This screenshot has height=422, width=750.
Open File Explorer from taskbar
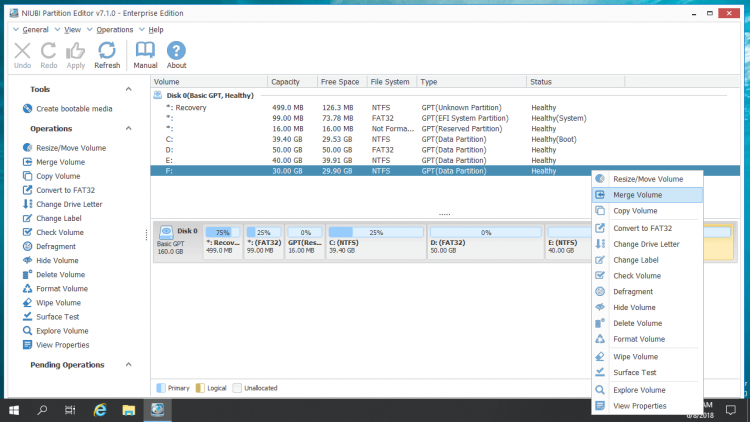[x=128, y=410]
